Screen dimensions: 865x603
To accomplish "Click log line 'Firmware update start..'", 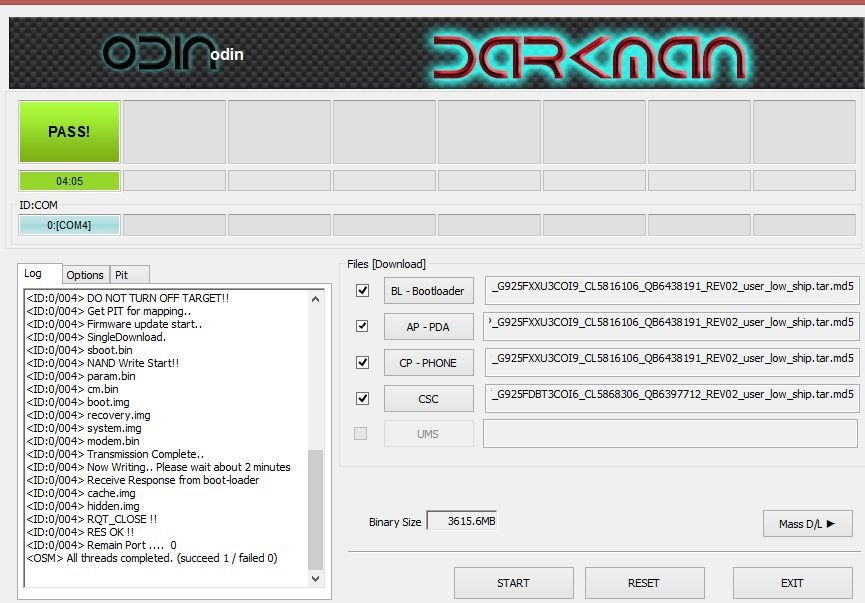I will coord(114,324).
